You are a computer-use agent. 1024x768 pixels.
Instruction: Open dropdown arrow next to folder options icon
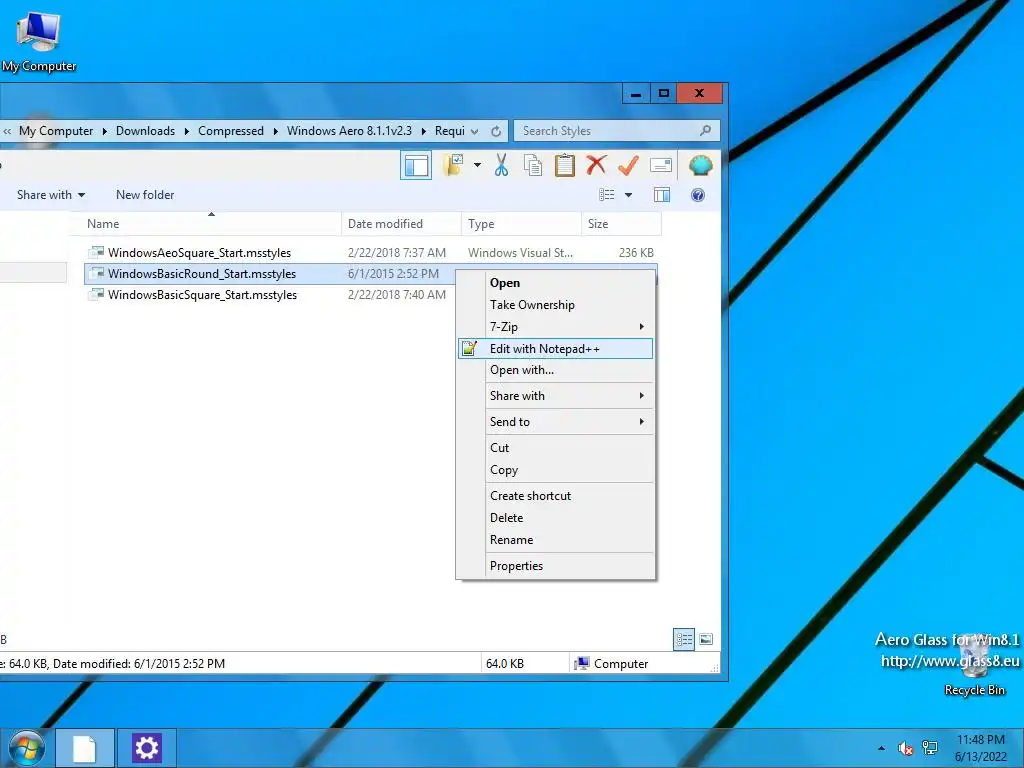(x=477, y=165)
